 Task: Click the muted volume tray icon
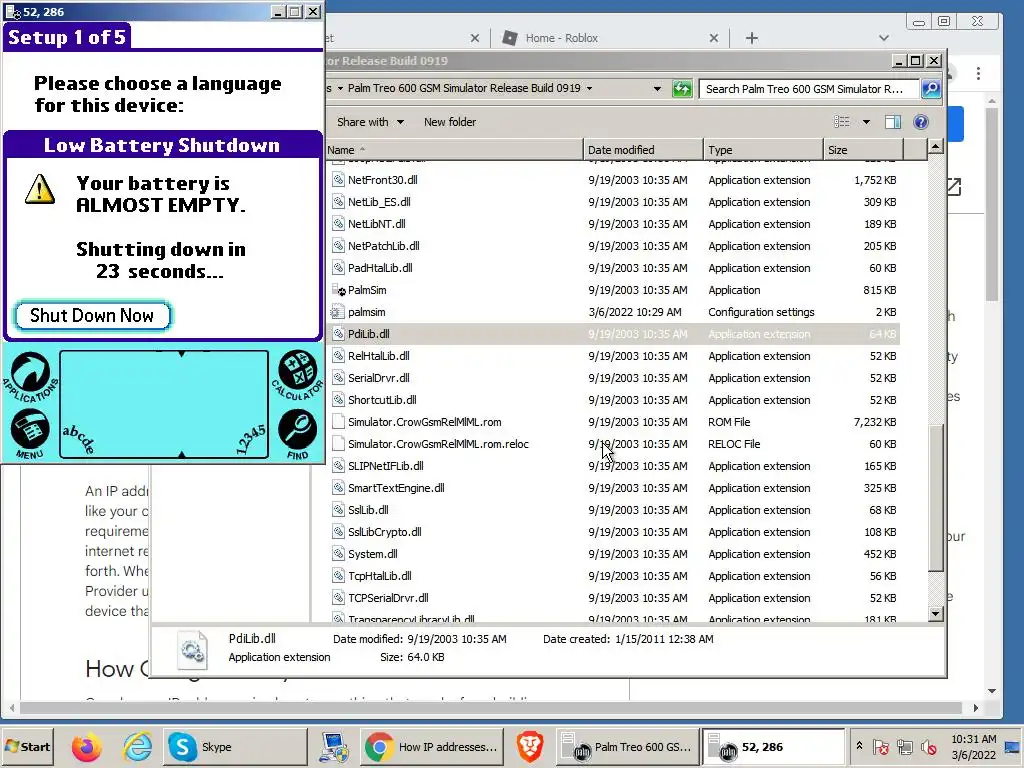[928, 746]
